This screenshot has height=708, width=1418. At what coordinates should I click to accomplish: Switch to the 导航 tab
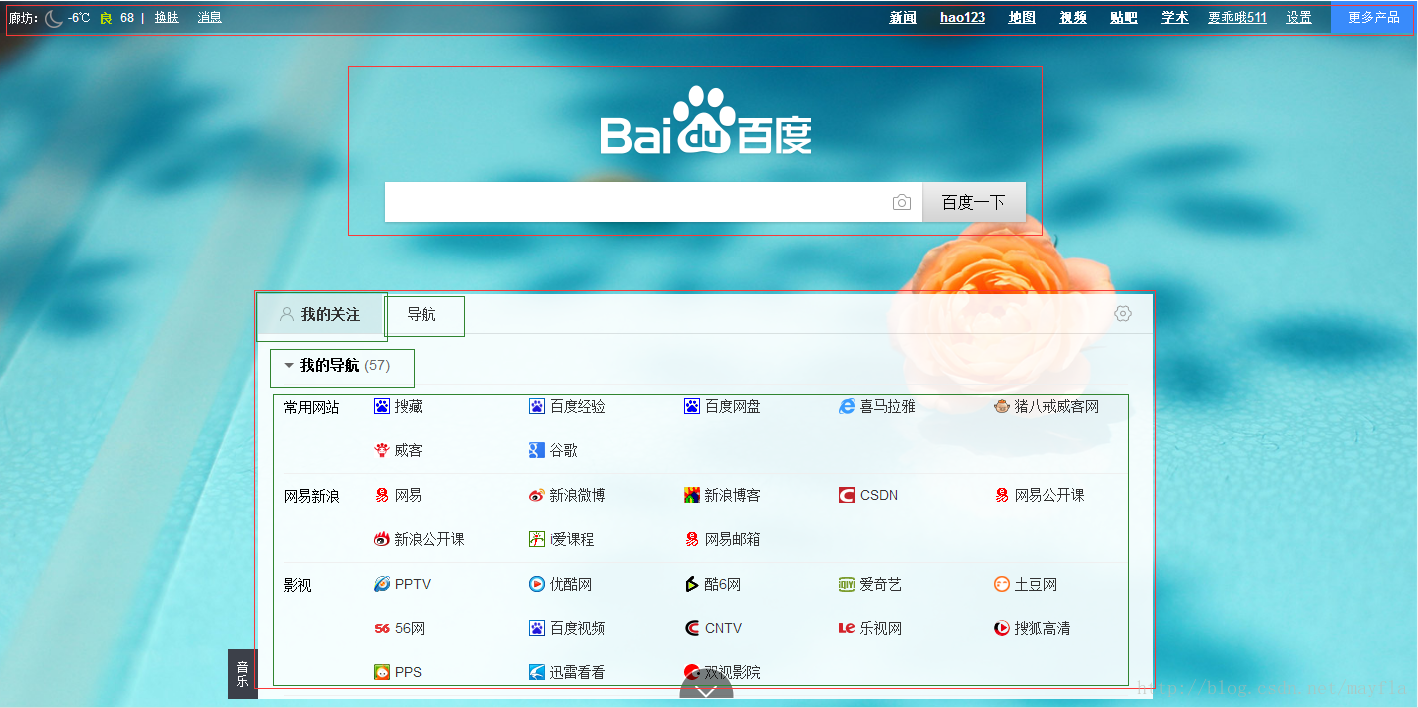click(x=421, y=314)
